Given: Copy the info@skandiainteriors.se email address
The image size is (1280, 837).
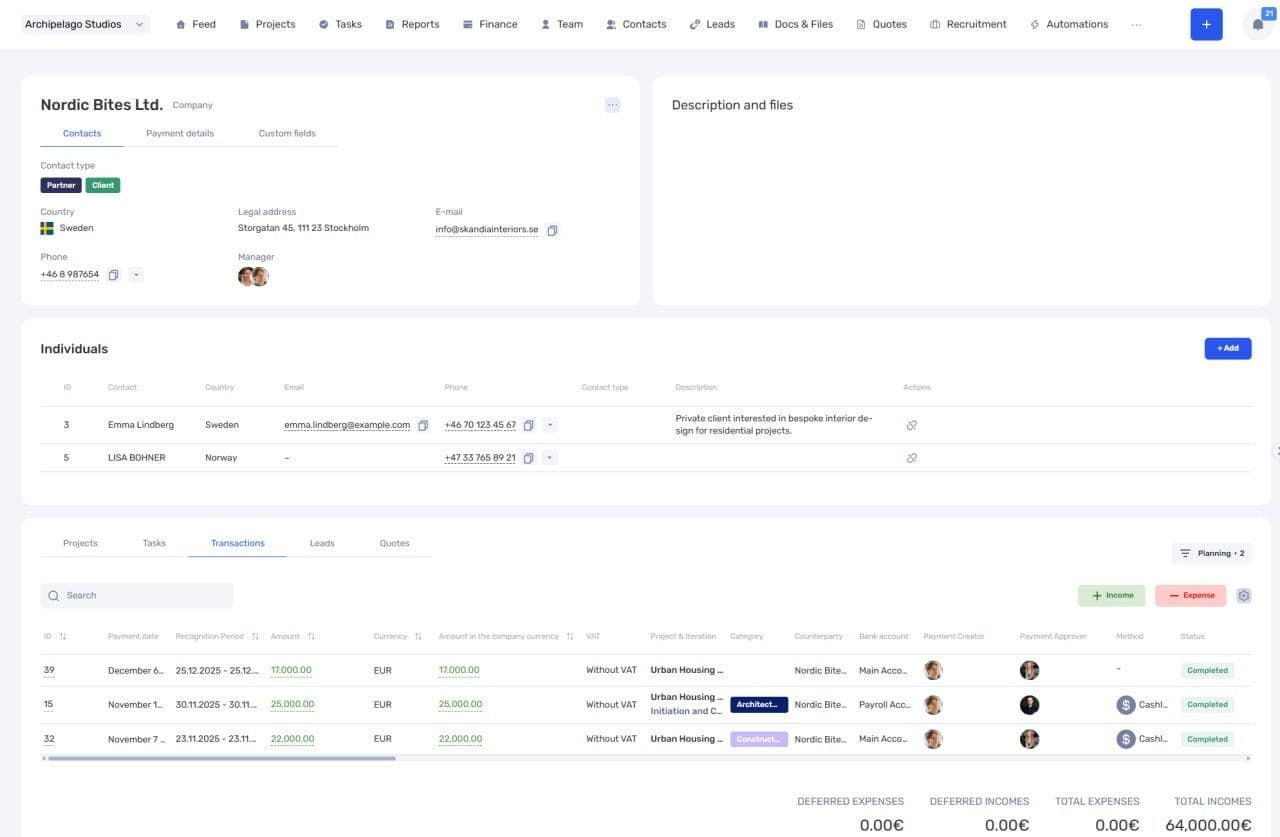Looking at the screenshot, I should coord(552,230).
